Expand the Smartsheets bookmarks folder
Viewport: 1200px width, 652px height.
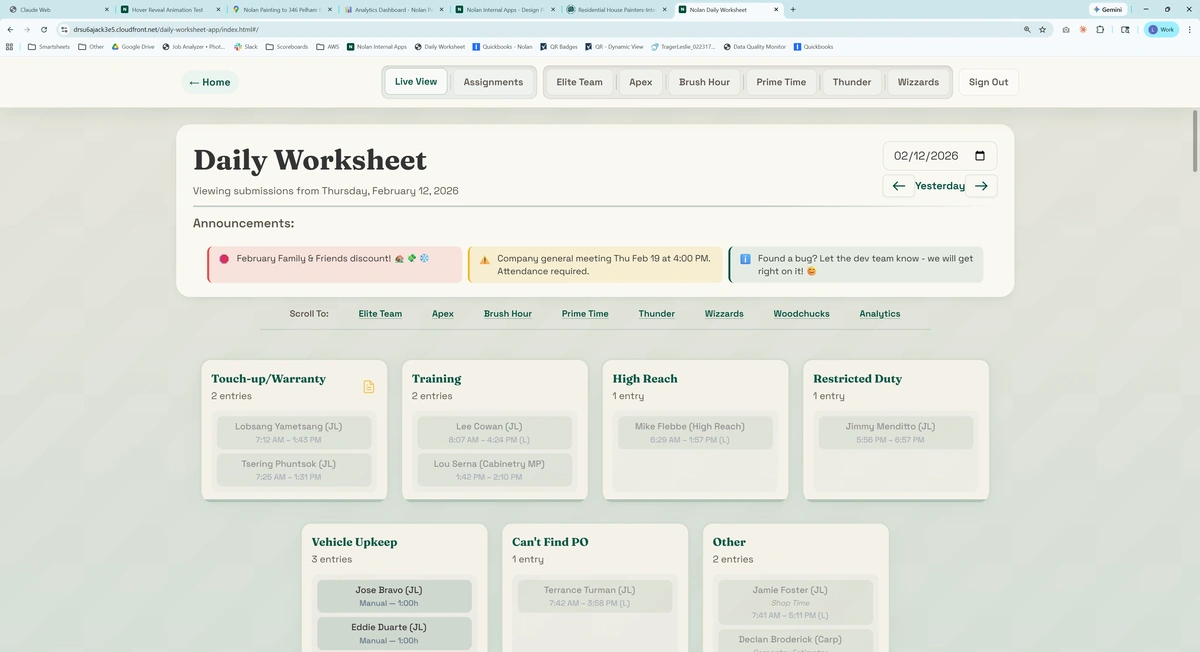click(50, 46)
